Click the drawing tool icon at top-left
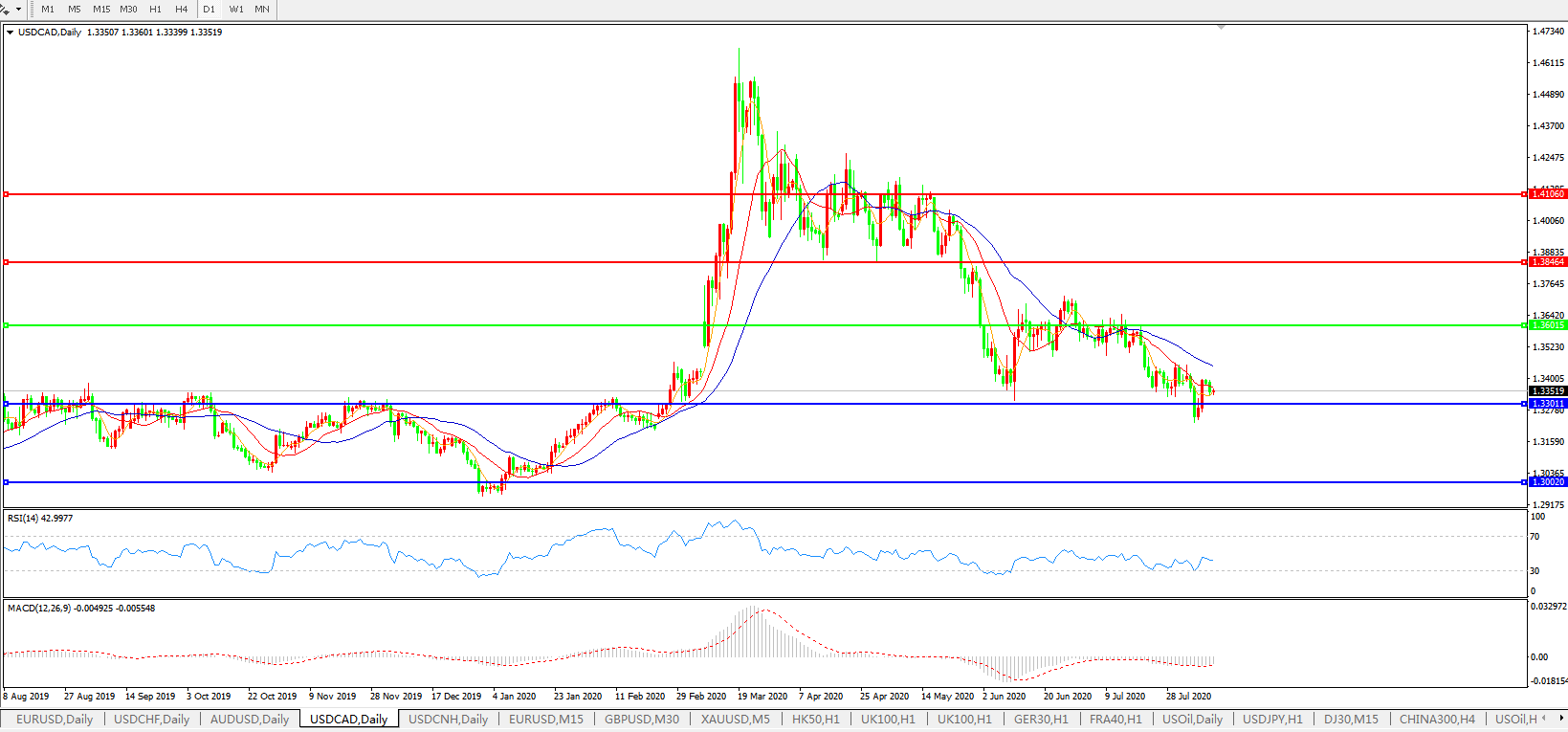Image resolution: width=1568 pixels, height=732 pixels. 6,9
